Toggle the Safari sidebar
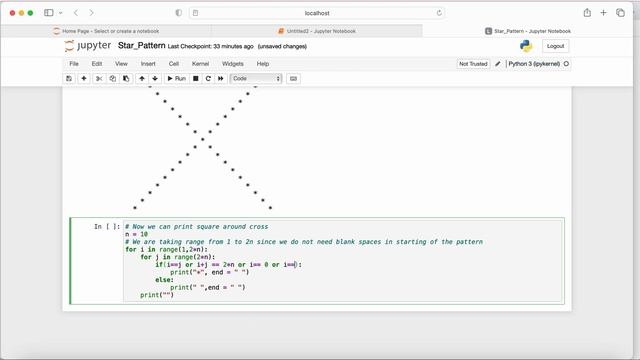The image size is (640, 360). pyautogui.click(x=49, y=13)
